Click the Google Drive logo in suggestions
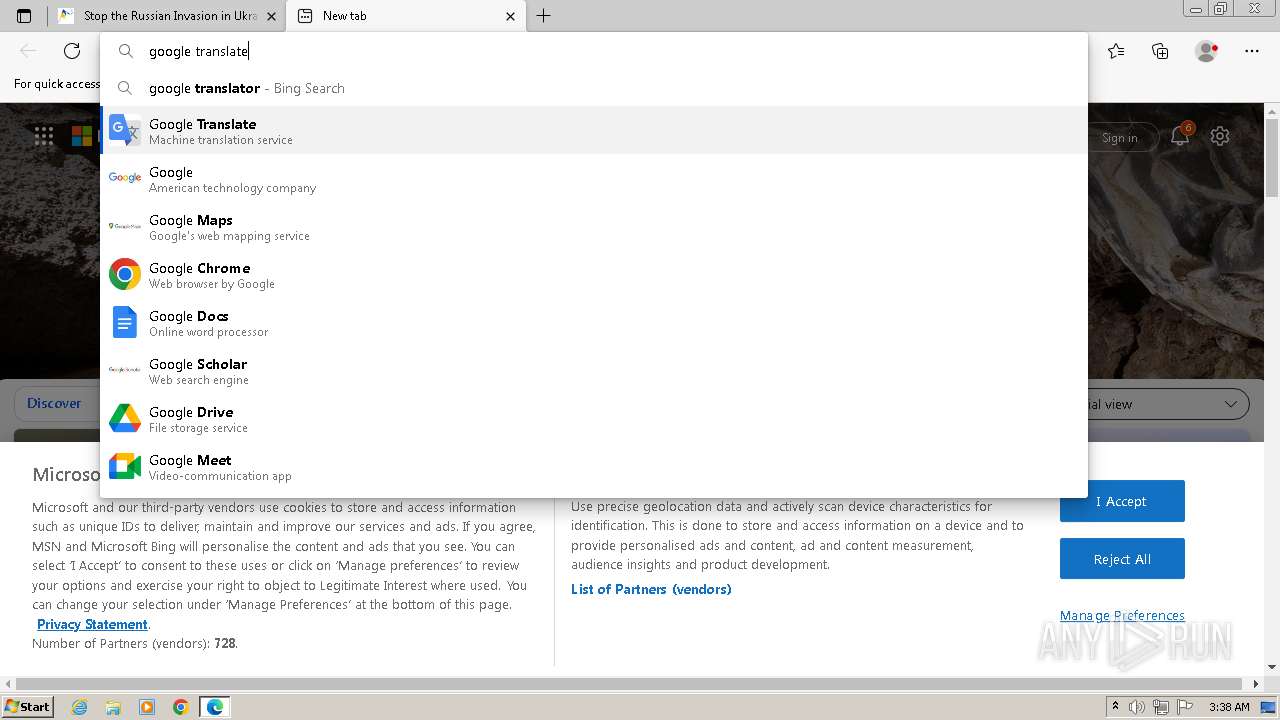The image size is (1280, 720). 125,418
